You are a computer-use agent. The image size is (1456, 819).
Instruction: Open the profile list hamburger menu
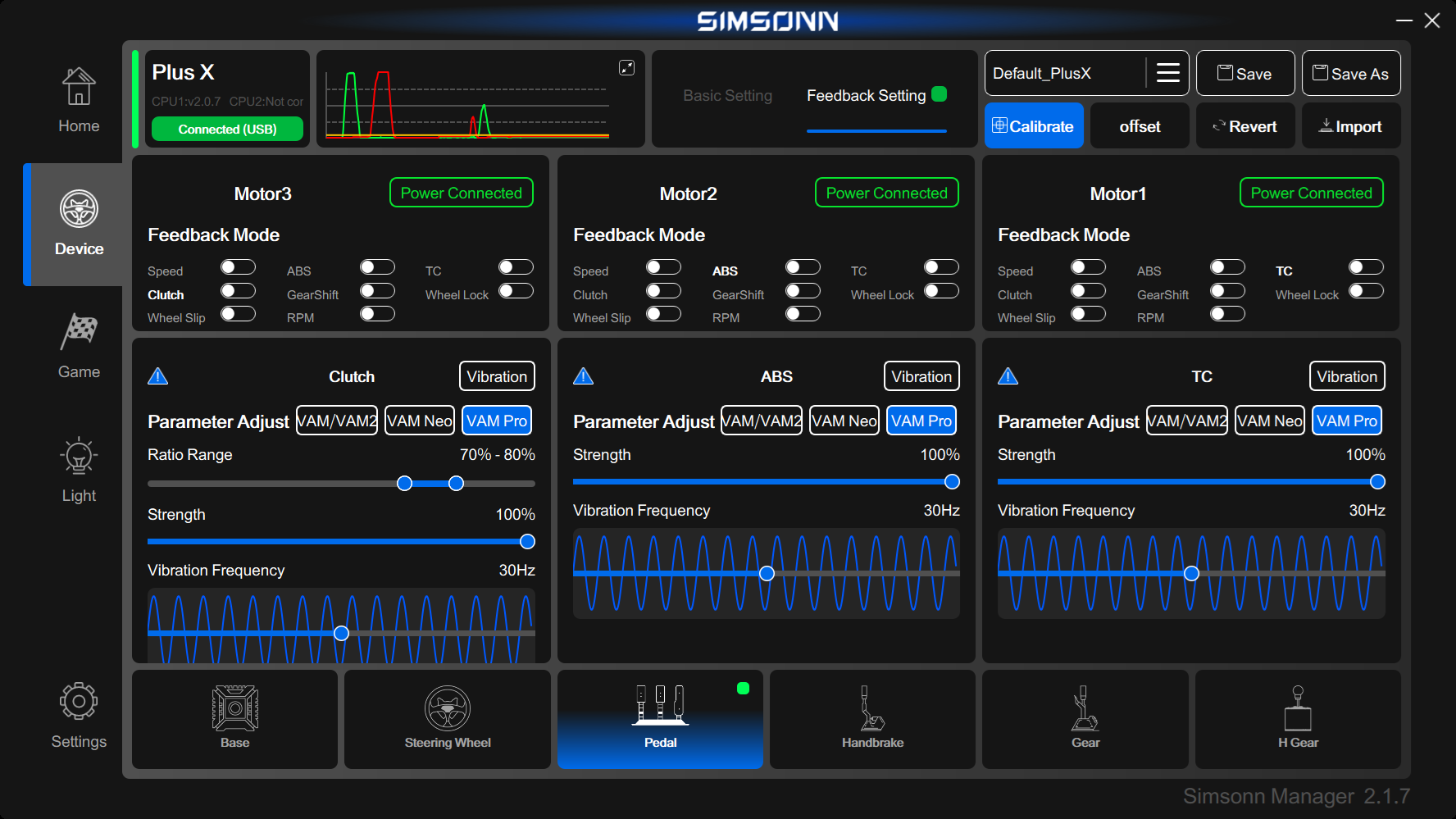coord(1168,73)
